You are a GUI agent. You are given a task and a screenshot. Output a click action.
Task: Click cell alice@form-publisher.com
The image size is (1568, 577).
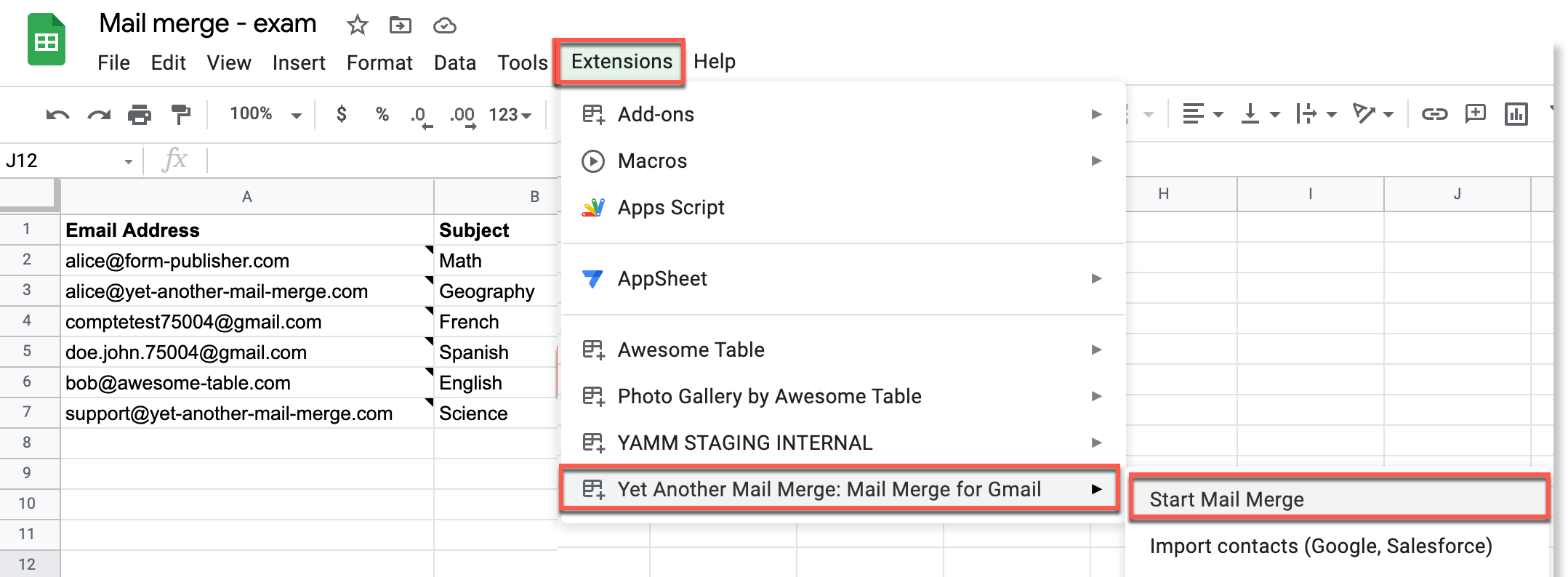click(x=247, y=261)
